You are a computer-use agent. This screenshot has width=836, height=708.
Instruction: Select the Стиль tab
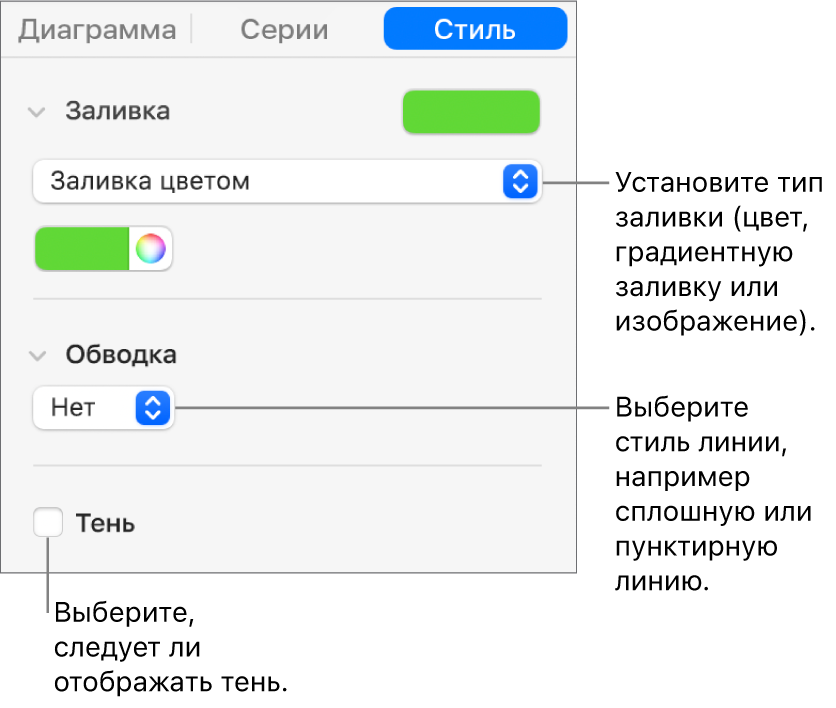(x=475, y=29)
